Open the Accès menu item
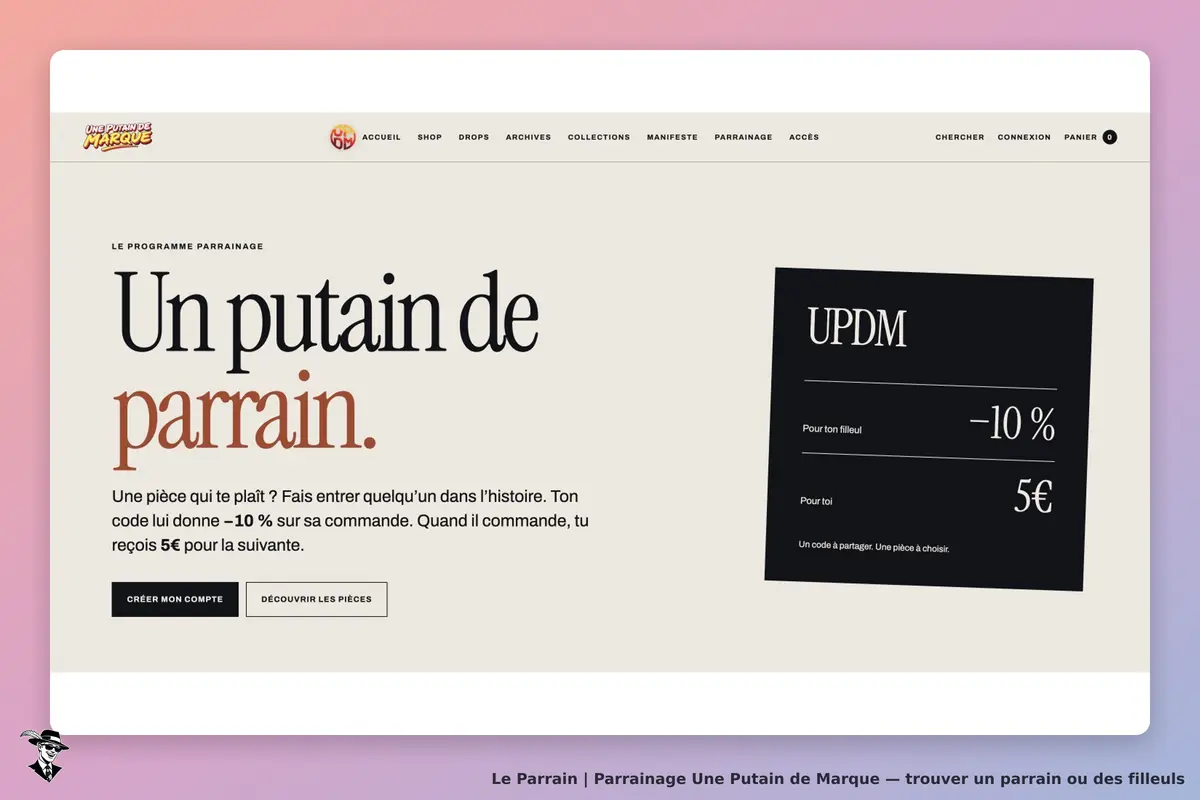This screenshot has width=1200, height=800. 804,137
